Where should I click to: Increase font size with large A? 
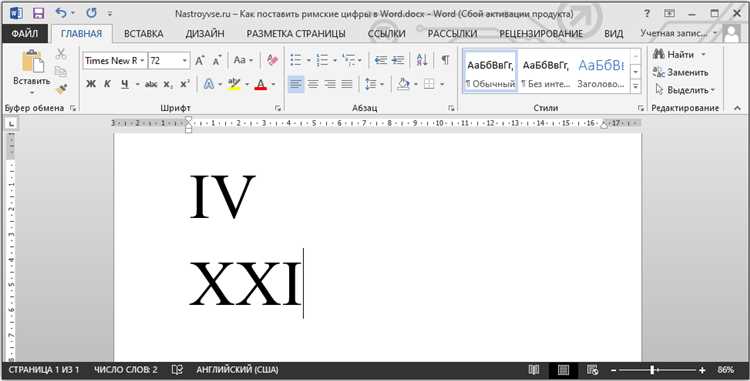coord(199,61)
